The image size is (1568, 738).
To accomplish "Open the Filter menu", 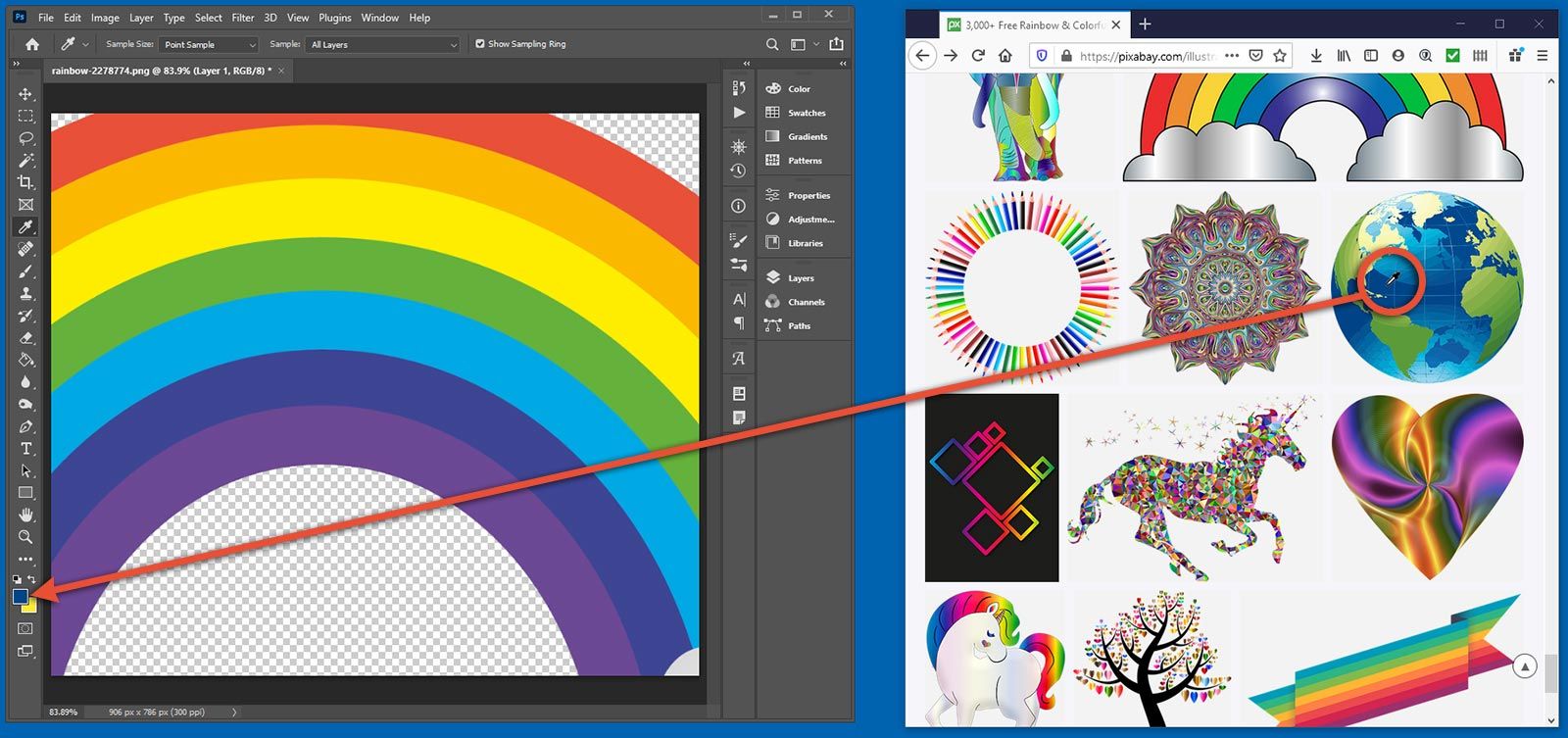I will coord(243,18).
